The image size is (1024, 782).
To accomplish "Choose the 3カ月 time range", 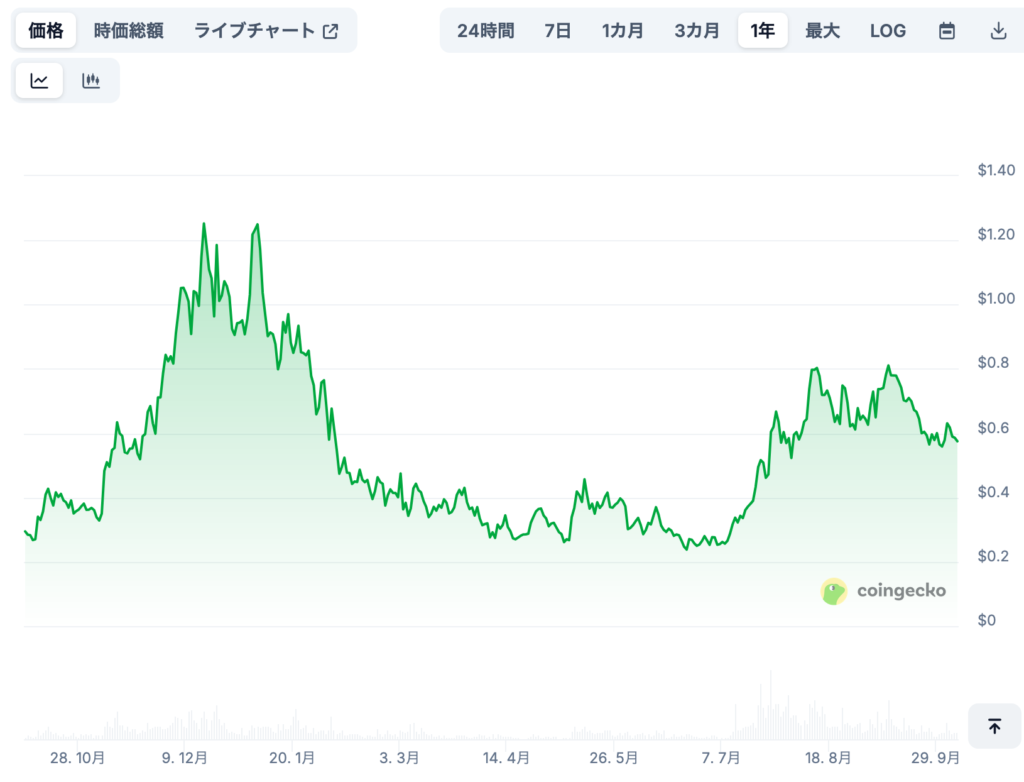I will click(x=697, y=31).
